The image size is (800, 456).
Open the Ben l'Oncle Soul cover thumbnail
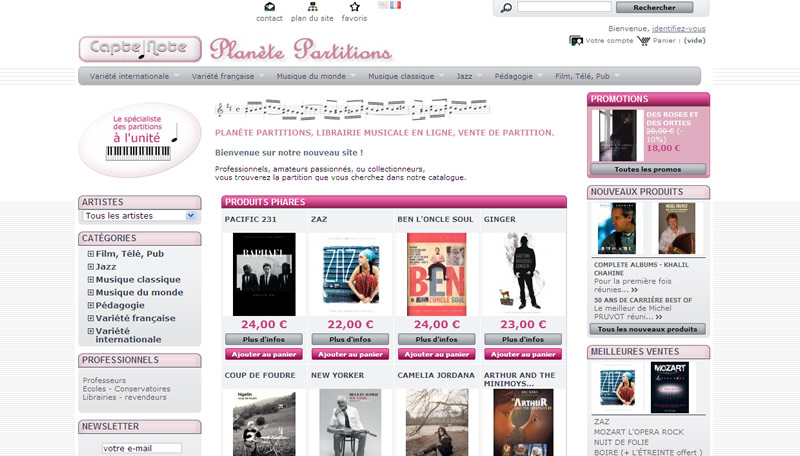point(436,274)
